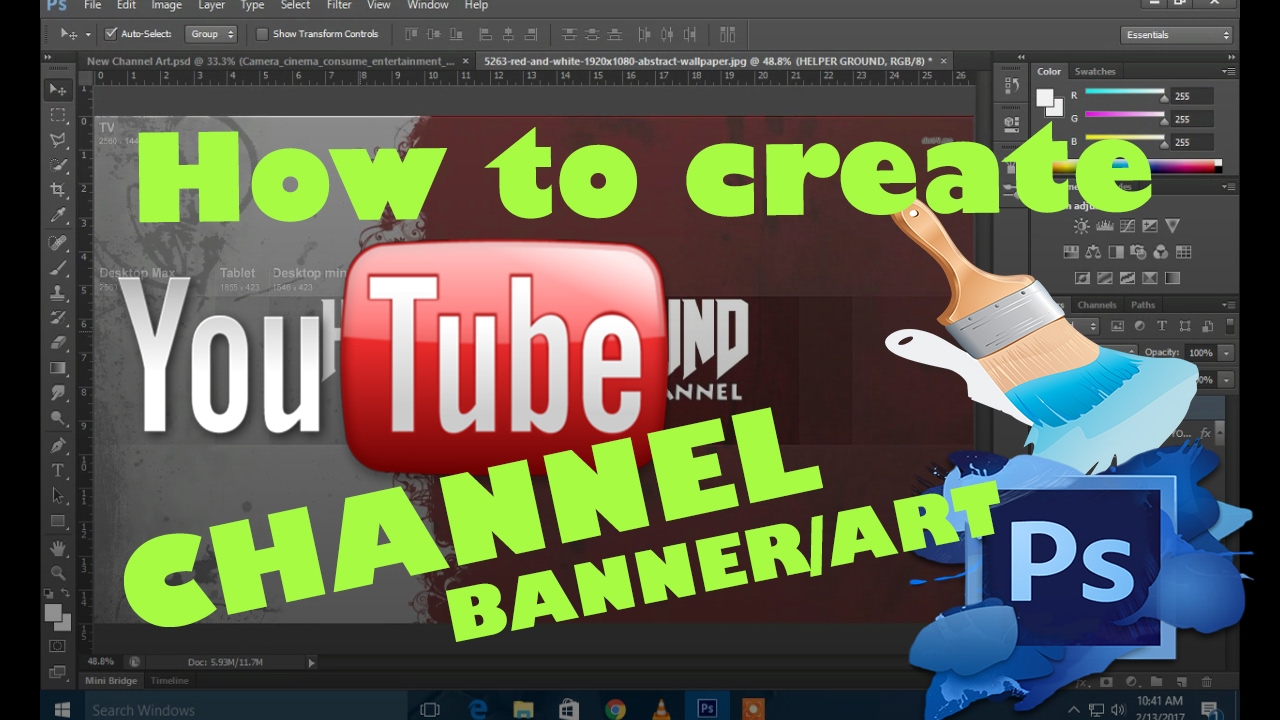Select the Eyedropper tool
This screenshot has height=720, width=1280.
[x=58, y=216]
